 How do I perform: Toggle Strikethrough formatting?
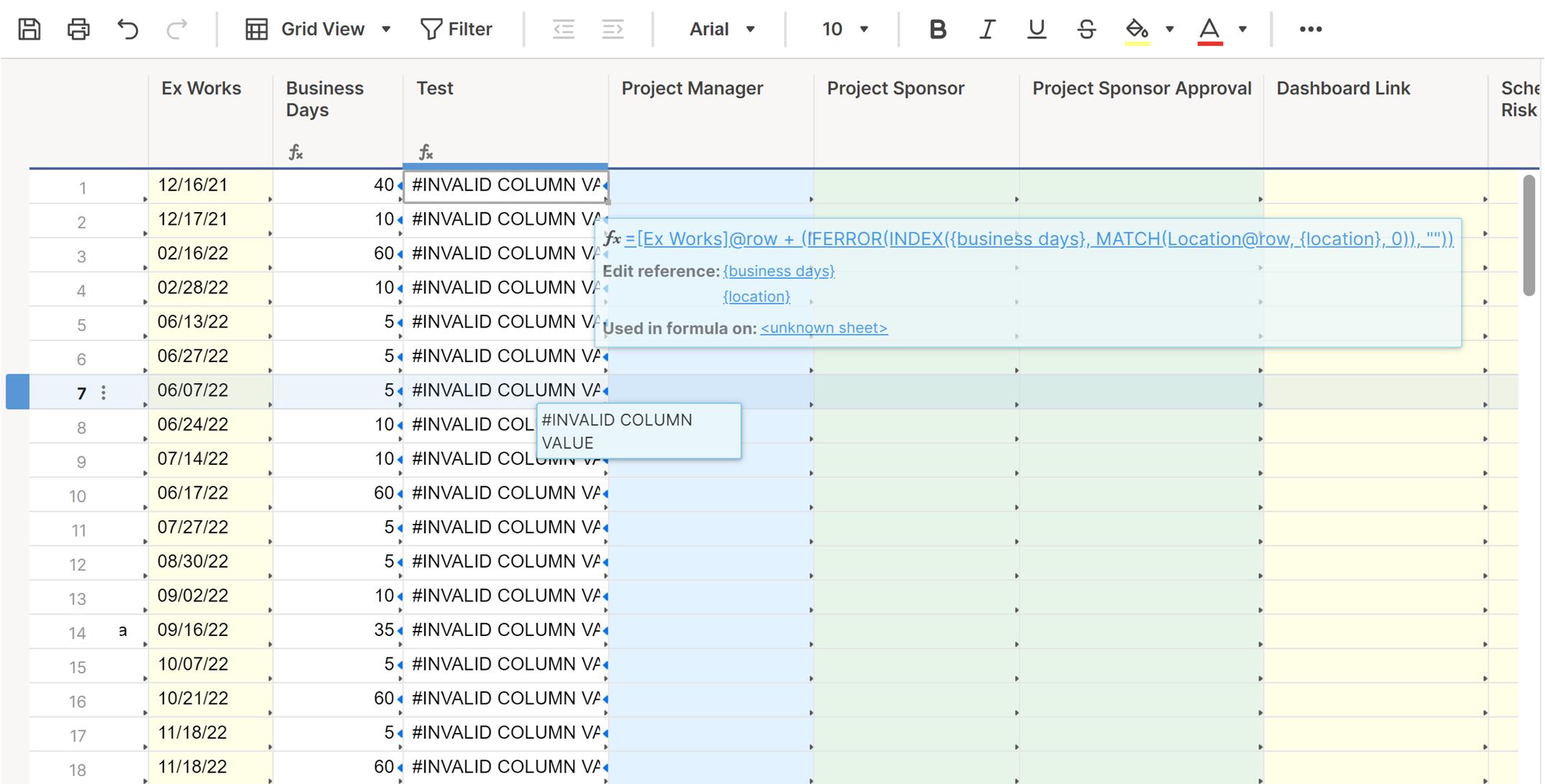(1086, 29)
